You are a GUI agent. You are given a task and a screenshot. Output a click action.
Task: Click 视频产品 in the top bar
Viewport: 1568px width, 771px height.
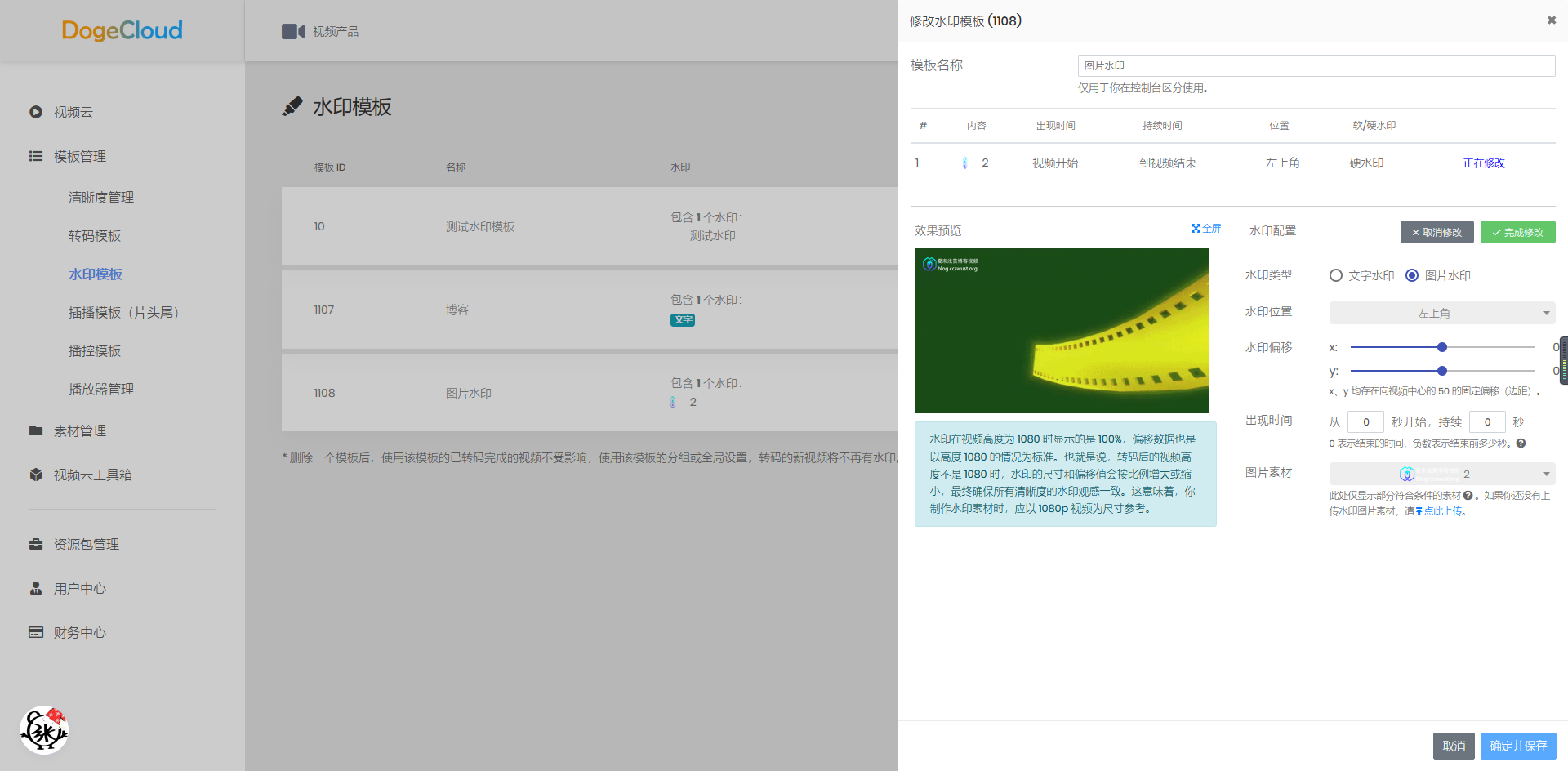(336, 31)
